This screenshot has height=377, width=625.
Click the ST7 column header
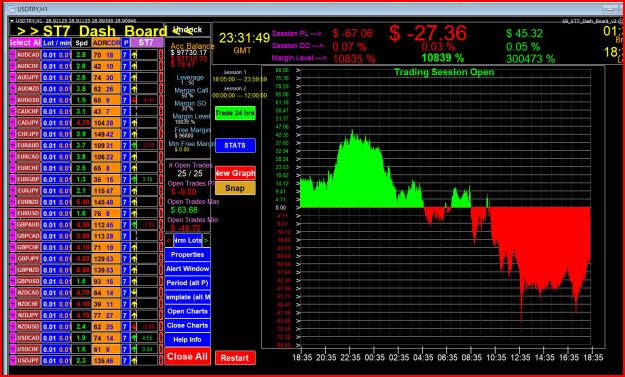[147, 43]
